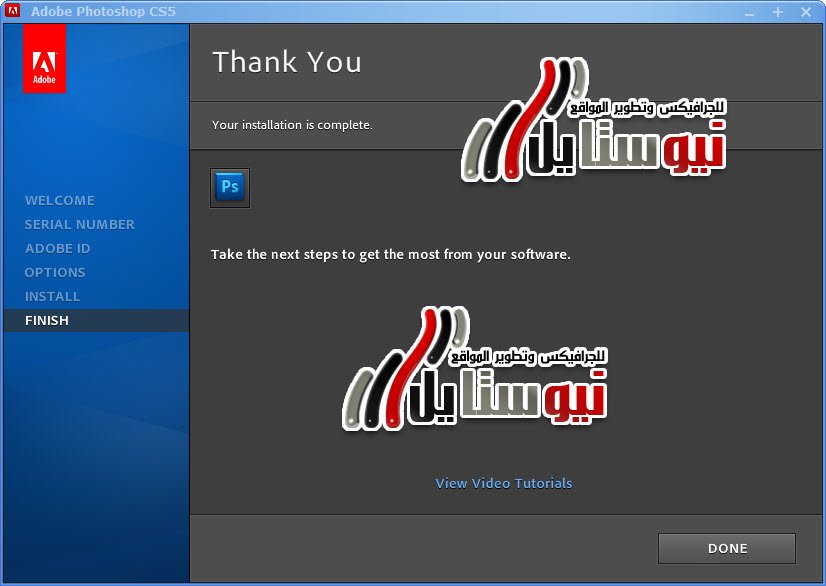Select the INSTALL step in sidebar

click(53, 296)
